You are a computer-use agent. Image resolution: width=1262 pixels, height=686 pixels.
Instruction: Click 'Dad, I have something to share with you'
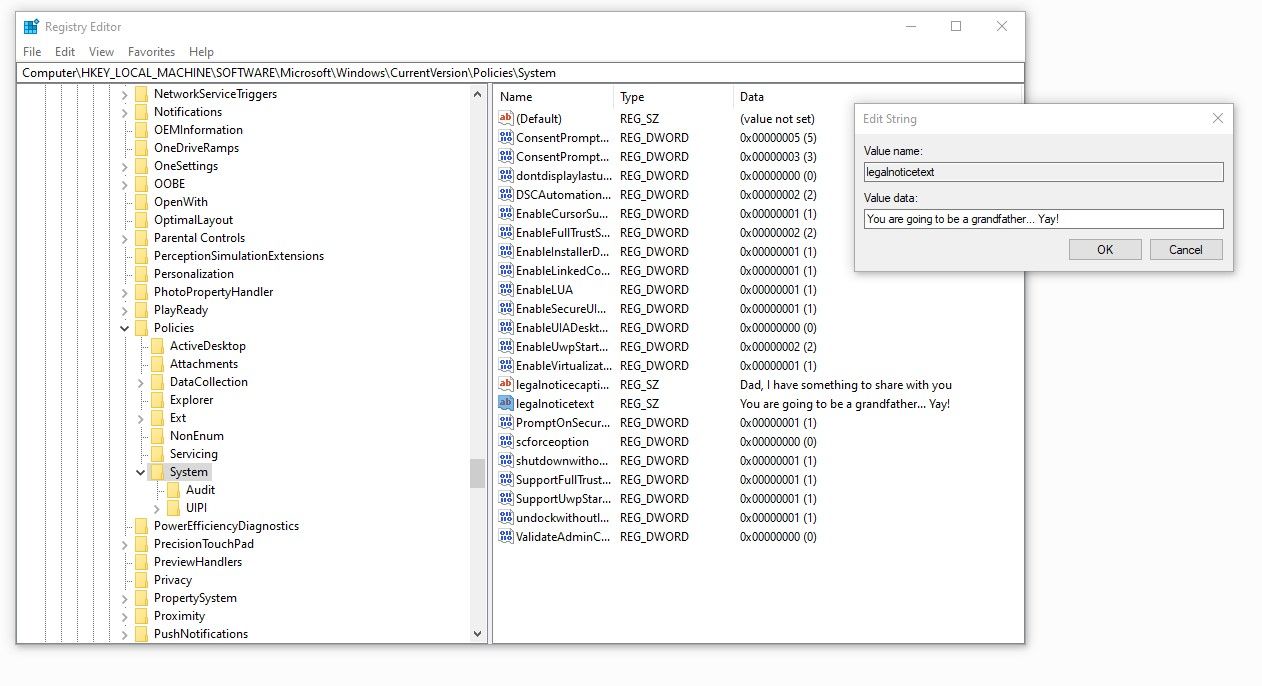[x=846, y=385]
